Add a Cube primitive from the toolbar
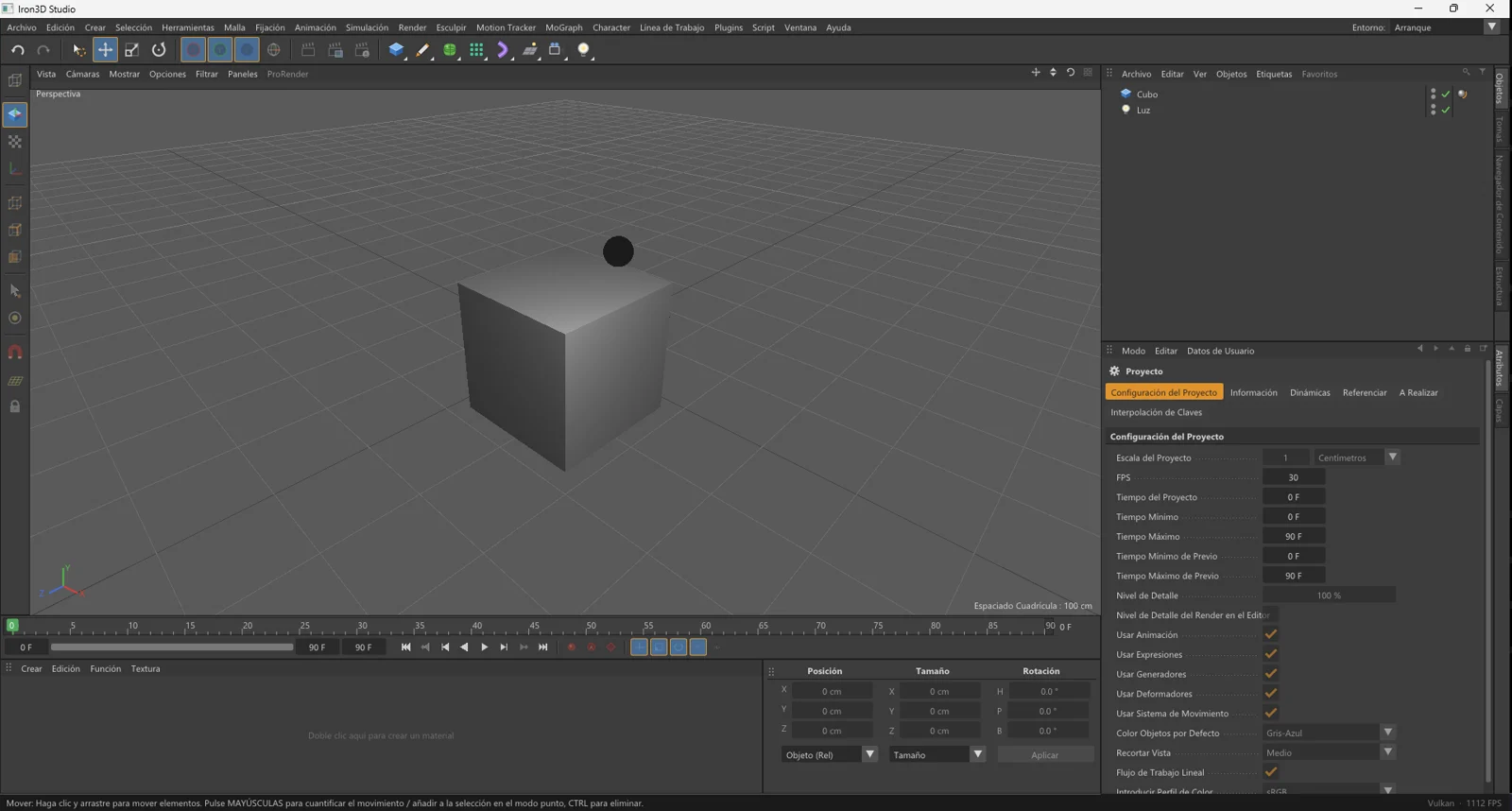 396,50
